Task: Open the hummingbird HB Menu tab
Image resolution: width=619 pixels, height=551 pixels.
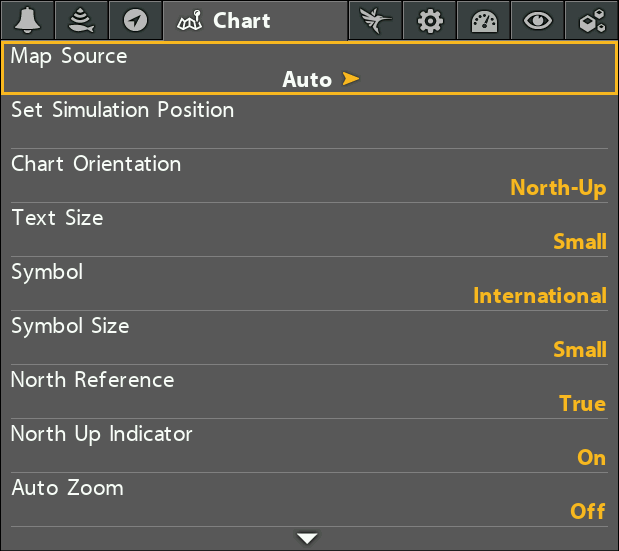Action: (375, 20)
